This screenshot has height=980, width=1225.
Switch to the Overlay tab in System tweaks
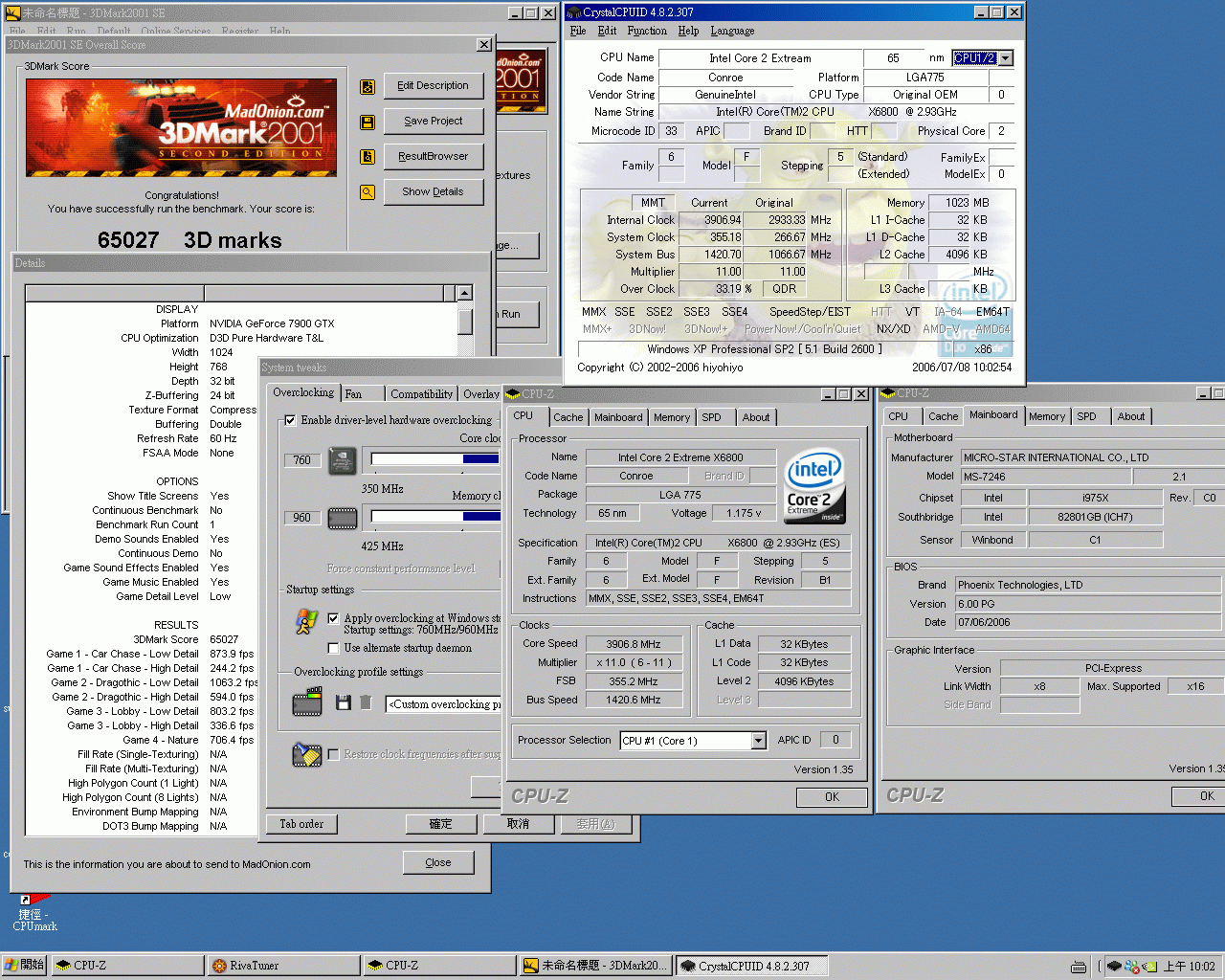coord(481,393)
